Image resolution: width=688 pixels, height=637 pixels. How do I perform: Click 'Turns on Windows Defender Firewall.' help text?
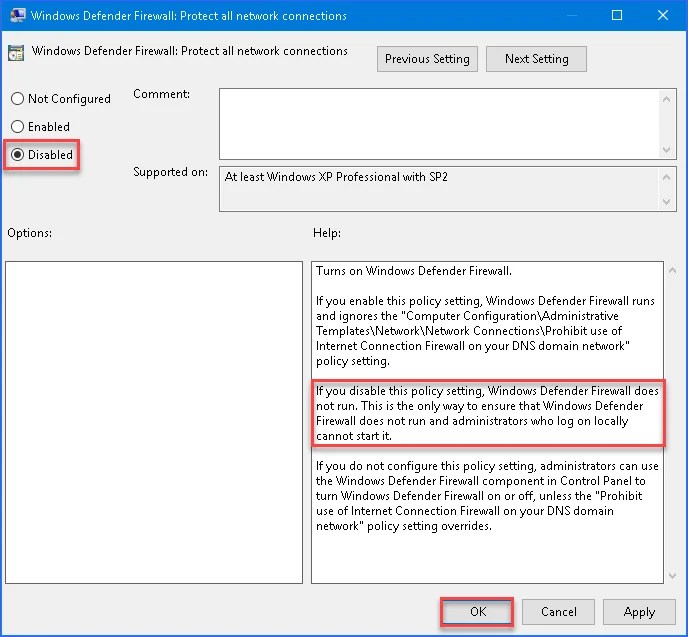pyautogui.click(x=414, y=271)
